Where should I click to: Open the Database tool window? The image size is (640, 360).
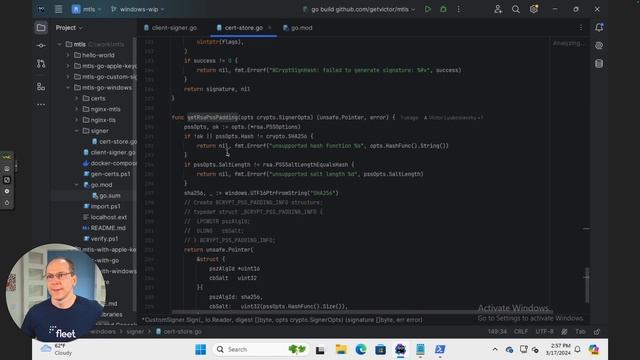click(x=599, y=63)
